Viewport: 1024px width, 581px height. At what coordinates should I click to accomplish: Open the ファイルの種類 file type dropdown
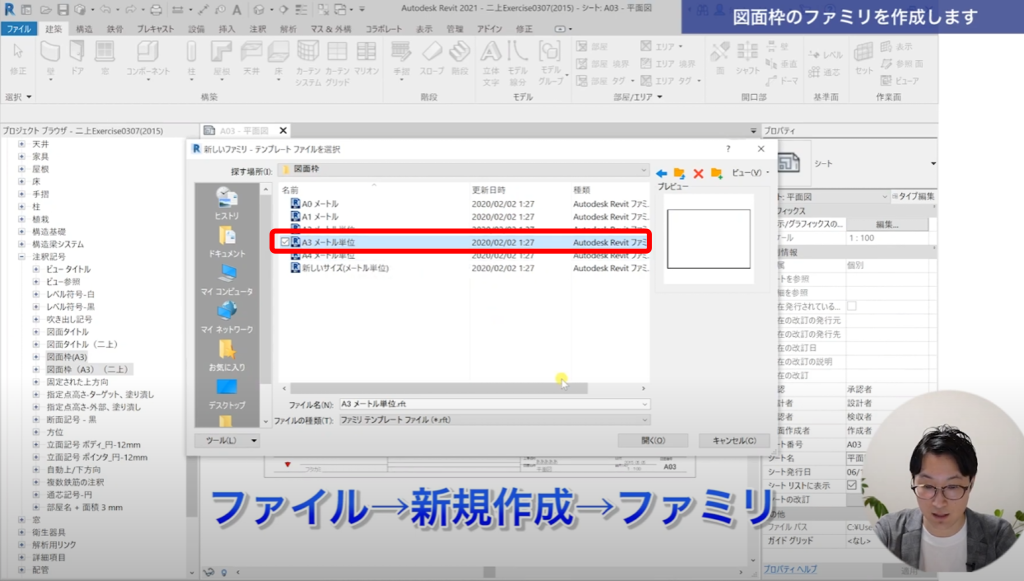[645, 421]
